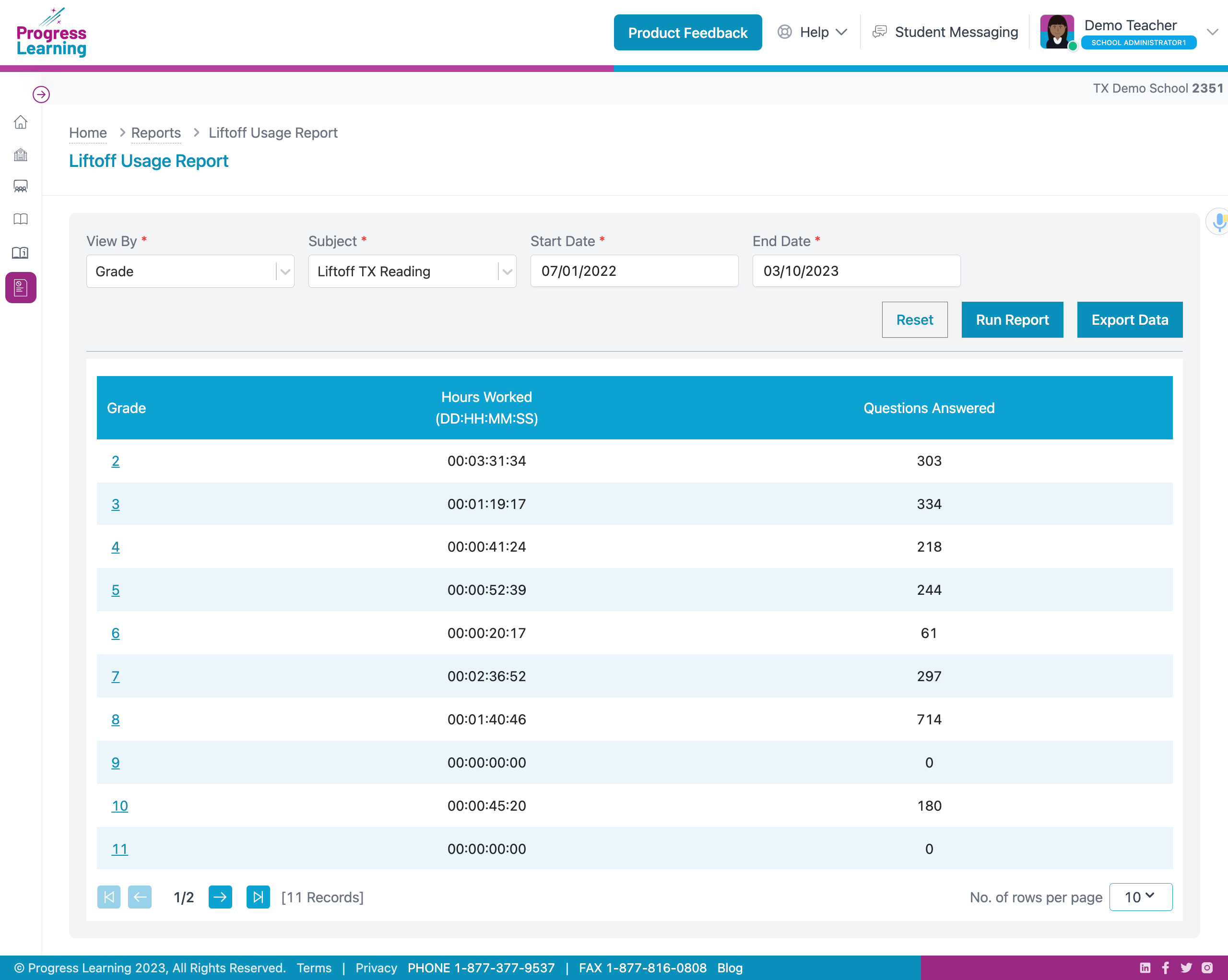
Task: Click the Hours Worked column header
Action: click(486, 408)
